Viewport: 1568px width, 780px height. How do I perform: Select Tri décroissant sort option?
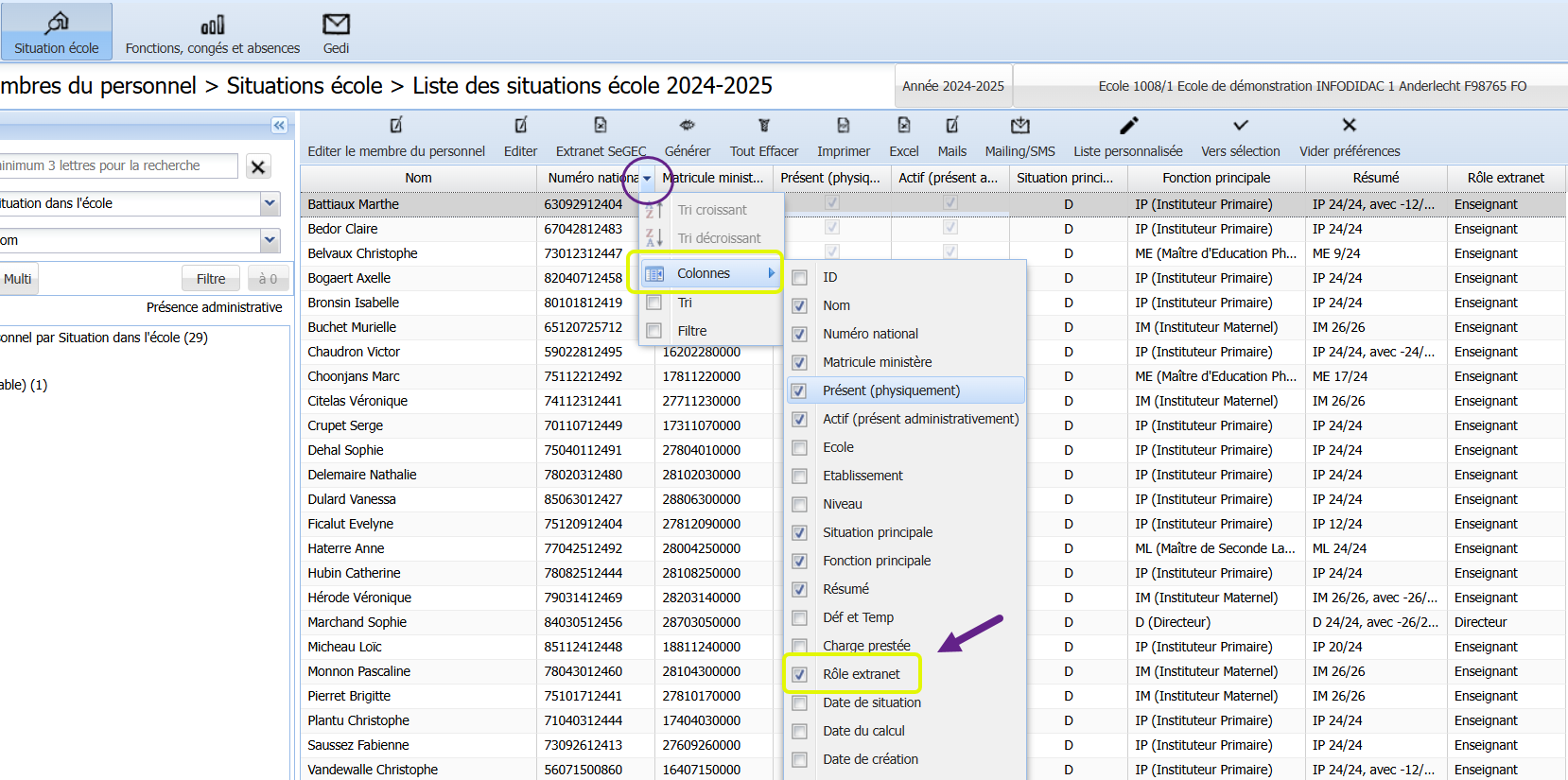tap(711, 238)
